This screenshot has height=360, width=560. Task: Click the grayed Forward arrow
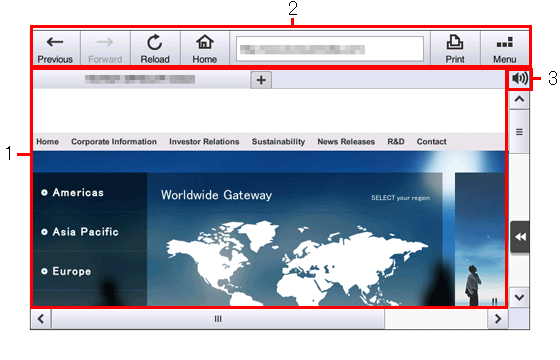pos(105,48)
